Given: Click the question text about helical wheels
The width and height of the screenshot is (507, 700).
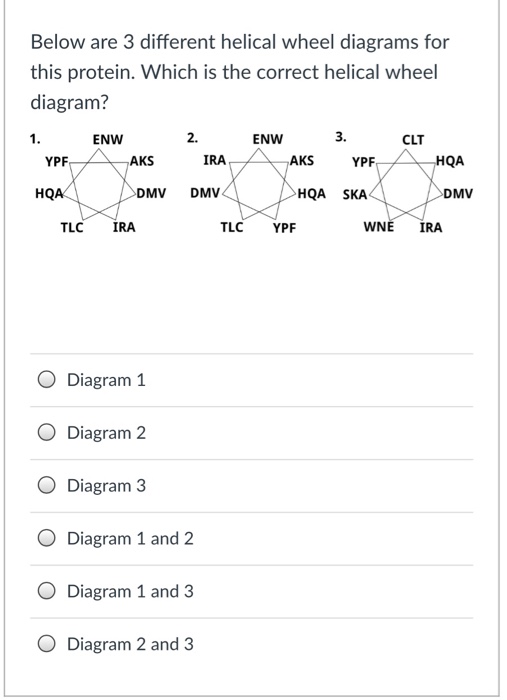Looking at the screenshot, I should pos(240,72).
